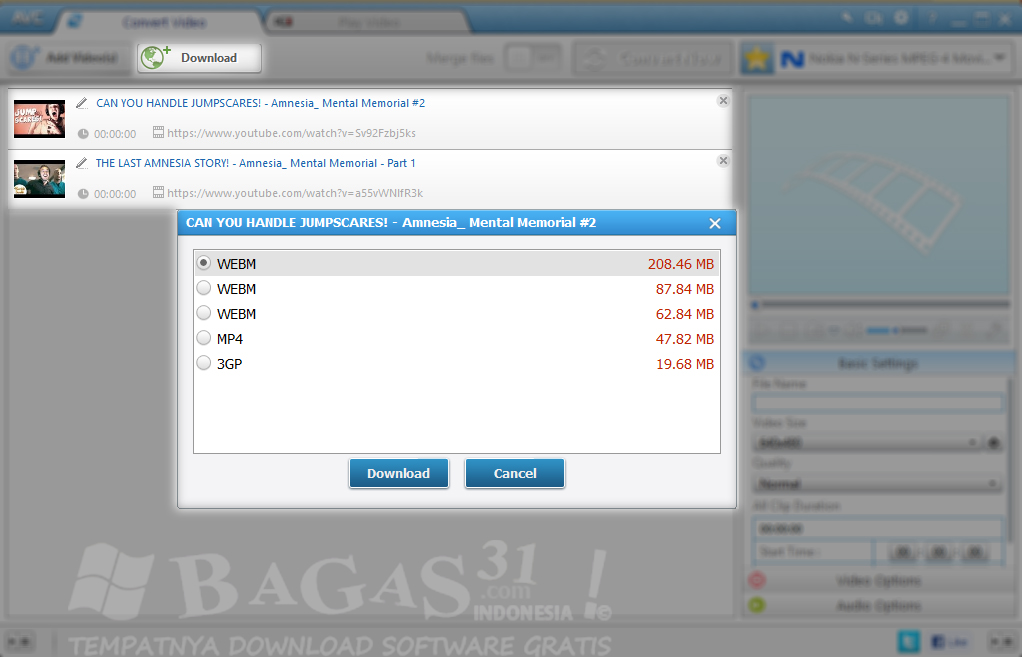Click the 47.82 MB size value

(x=684, y=339)
